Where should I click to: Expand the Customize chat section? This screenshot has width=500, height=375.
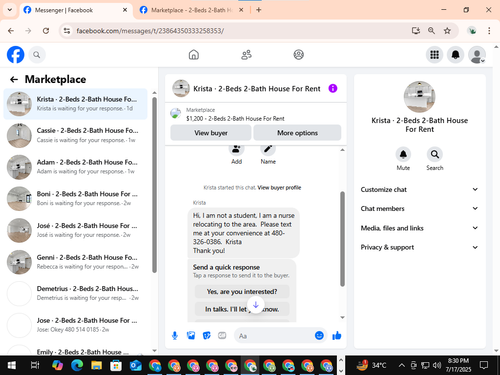(x=419, y=189)
